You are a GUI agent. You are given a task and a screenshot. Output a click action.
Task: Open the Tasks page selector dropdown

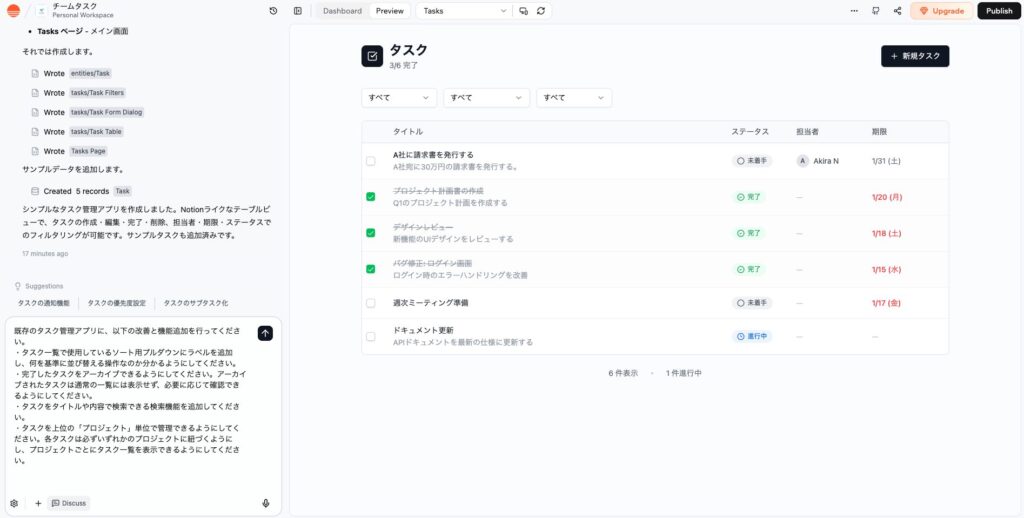(x=463, y=11)
